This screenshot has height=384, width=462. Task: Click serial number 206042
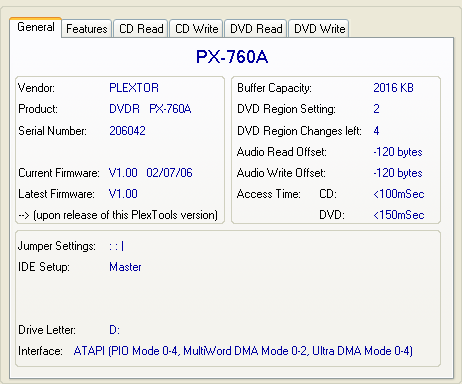click(x=127, y=131)
